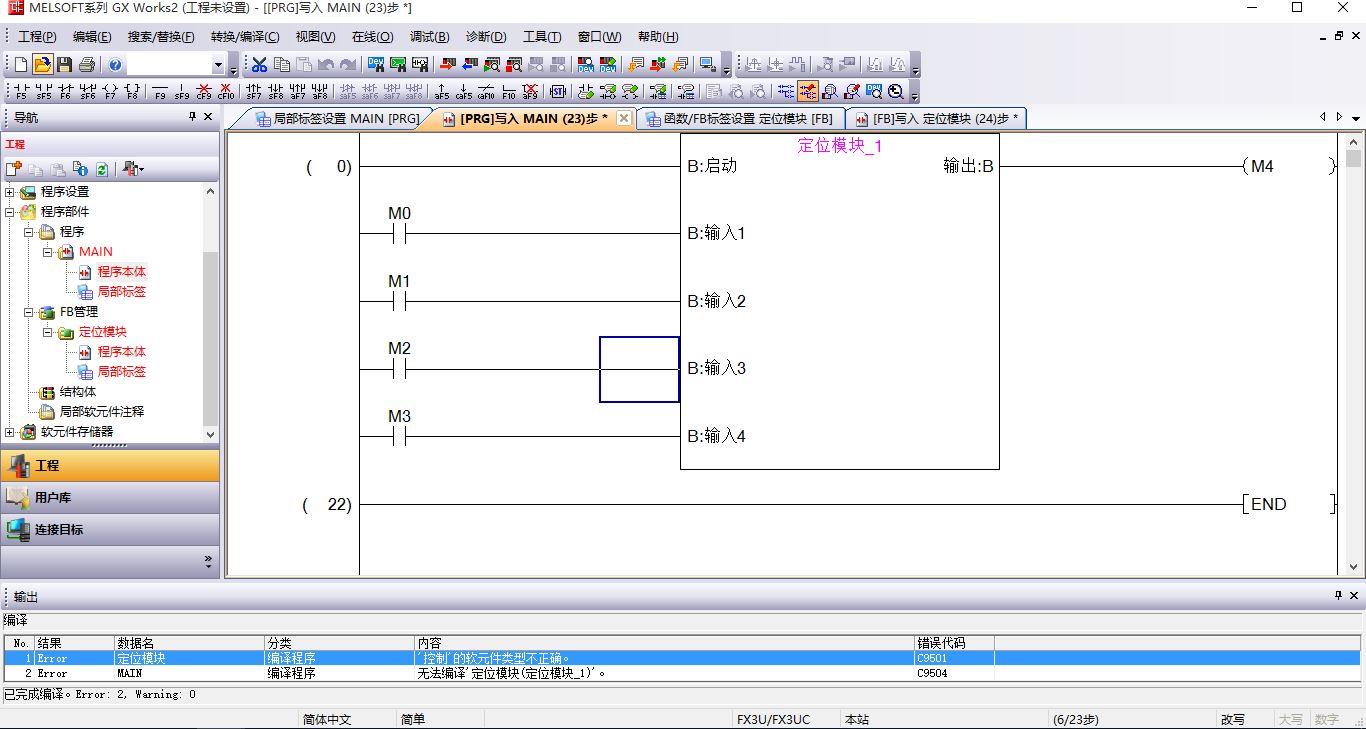Toggle the navigation panel pin
The height and width of the screenshot is (729, 1366).
pyautogui.click(x=193, y=117)
